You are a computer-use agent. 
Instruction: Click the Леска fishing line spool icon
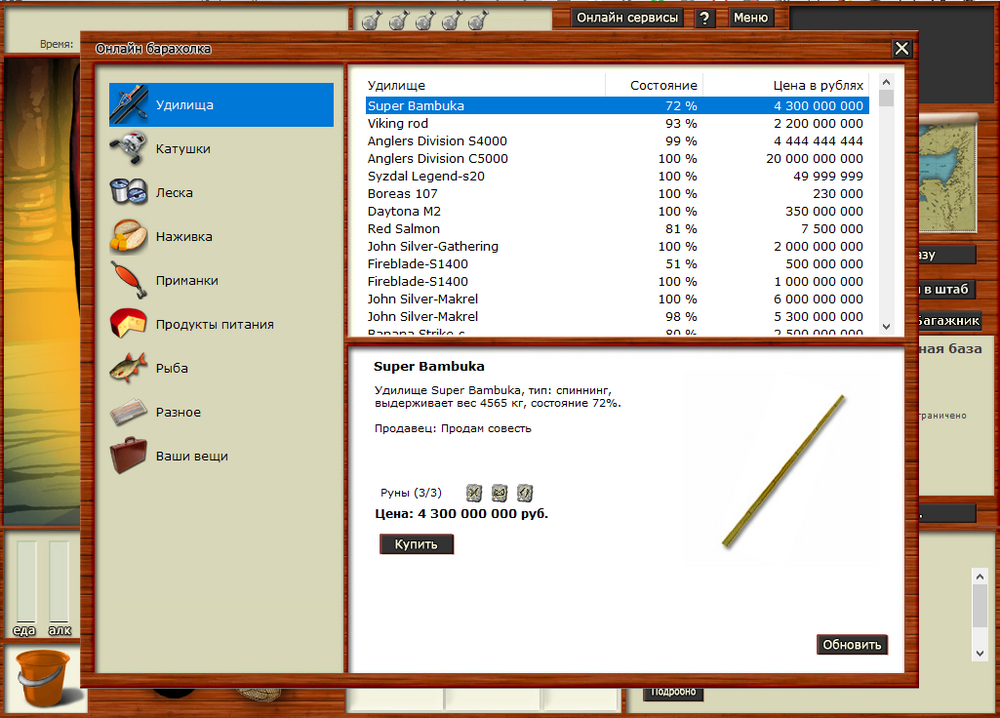click(x=129, y=192)
